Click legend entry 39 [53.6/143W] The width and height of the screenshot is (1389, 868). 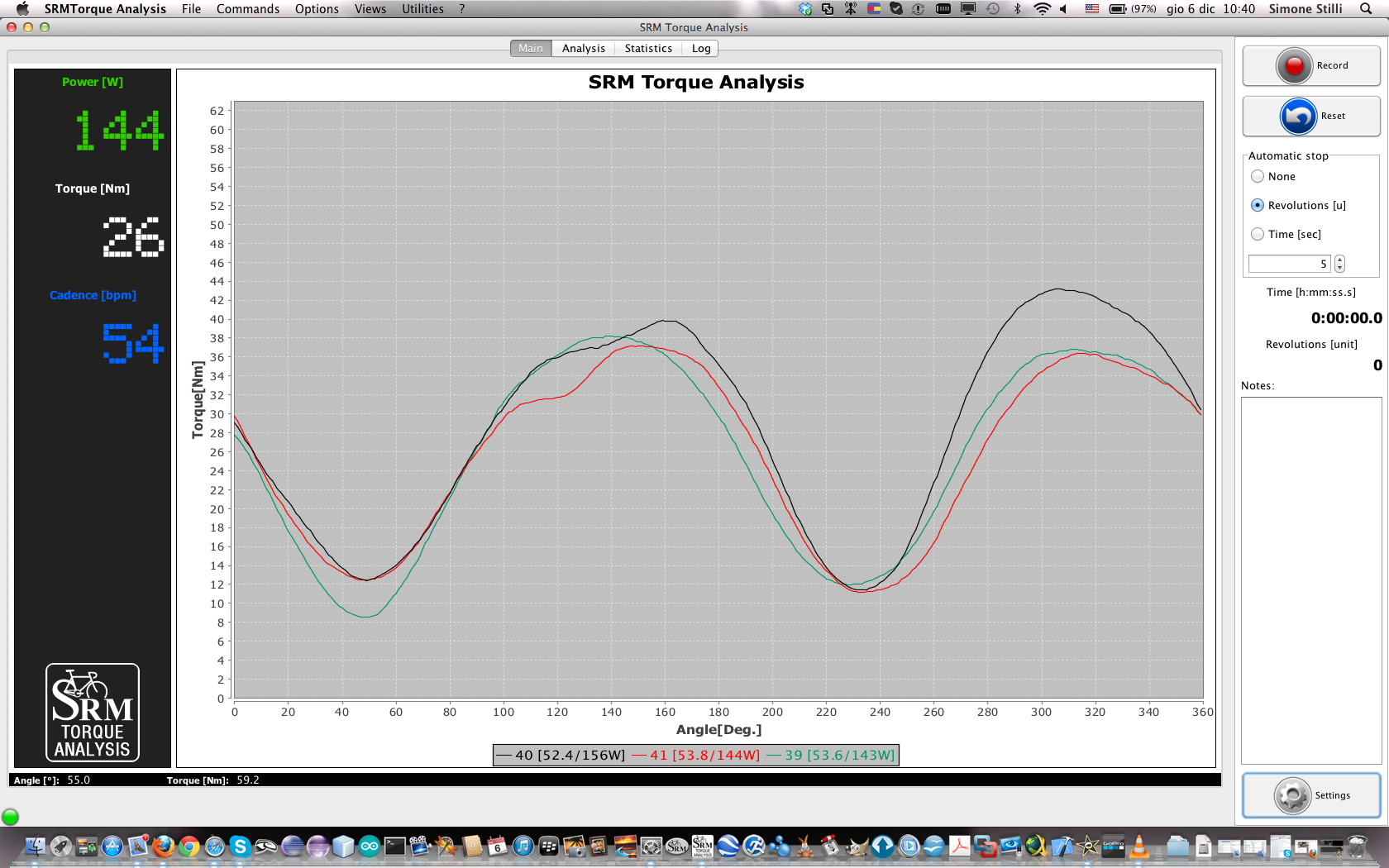(831, 755)
